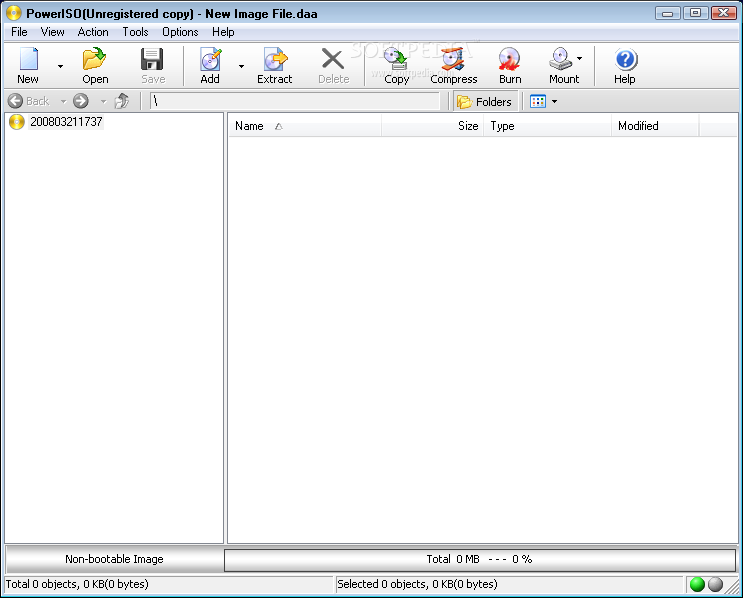
Task: Click the PowerISO title bar disc icon
Action: coord(14,13)
